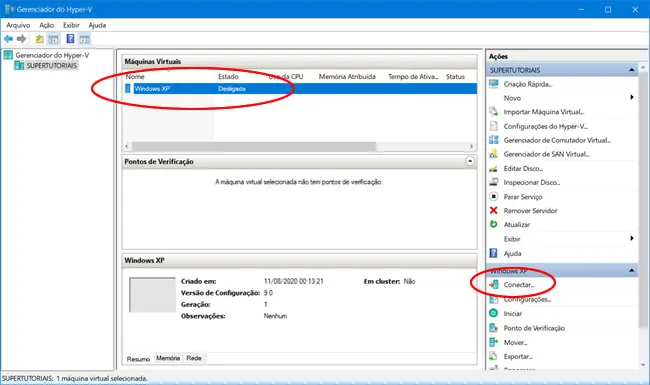Open the Ação menu
The width and height of the screenshot is (650, 385).
[x=47, y=25]
